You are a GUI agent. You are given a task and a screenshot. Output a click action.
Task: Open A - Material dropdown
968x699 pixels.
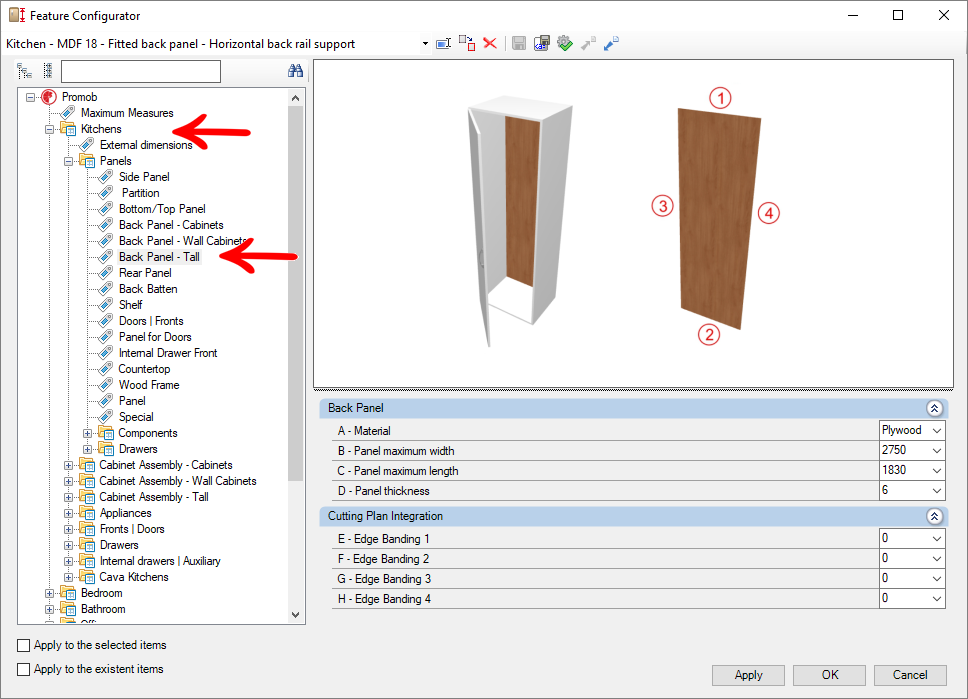(x=937, y=430)
